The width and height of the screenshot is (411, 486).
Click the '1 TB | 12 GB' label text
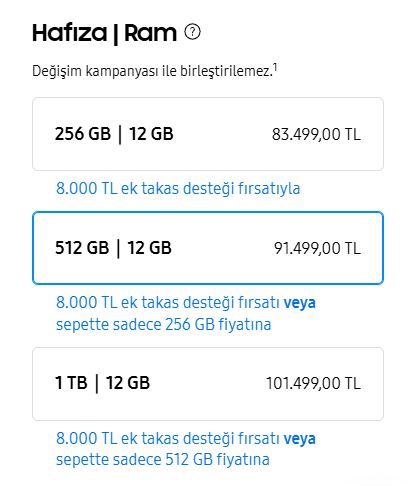[x=102, y=383]
